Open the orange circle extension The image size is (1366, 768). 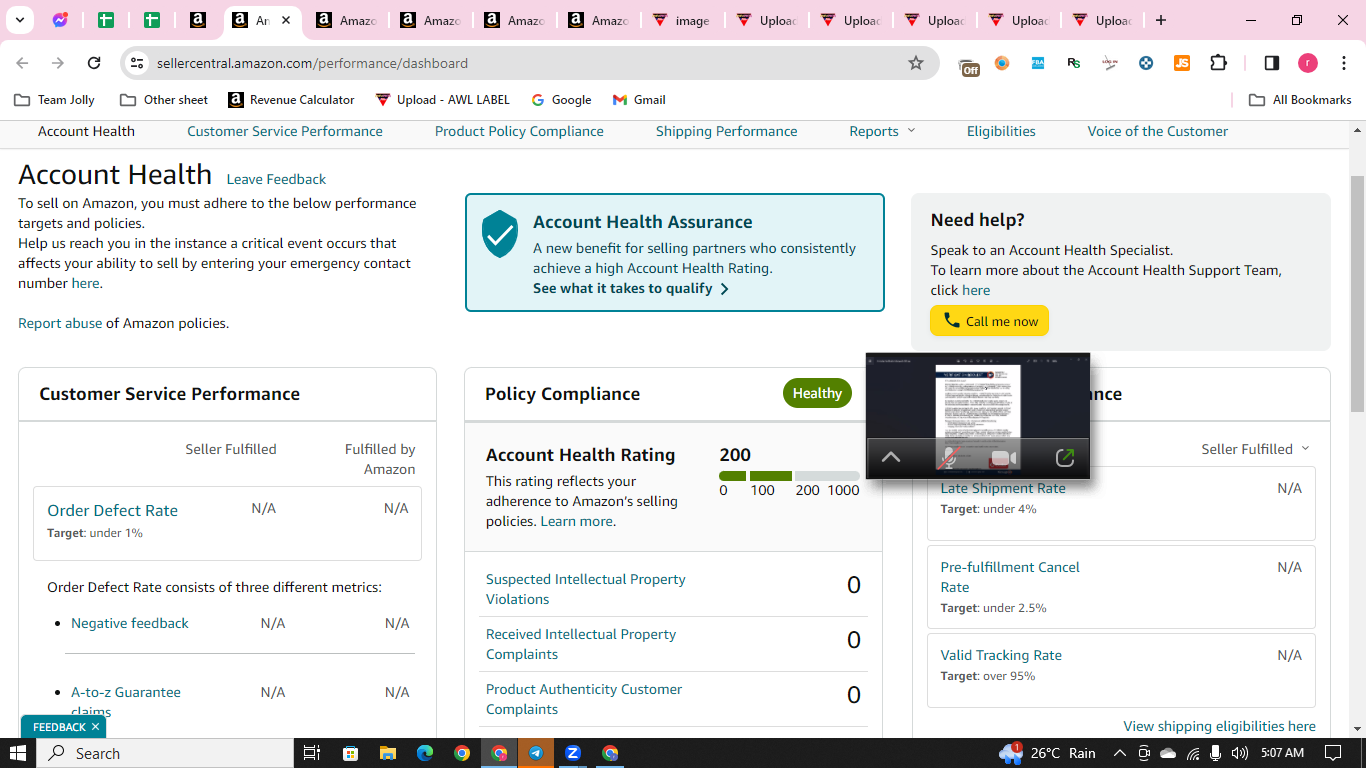pyautogui.click(x=1002, y=63)
